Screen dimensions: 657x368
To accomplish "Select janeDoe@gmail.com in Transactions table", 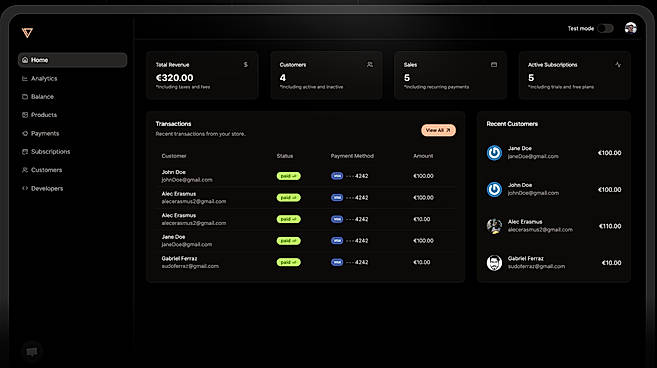I will coord(186,244).
